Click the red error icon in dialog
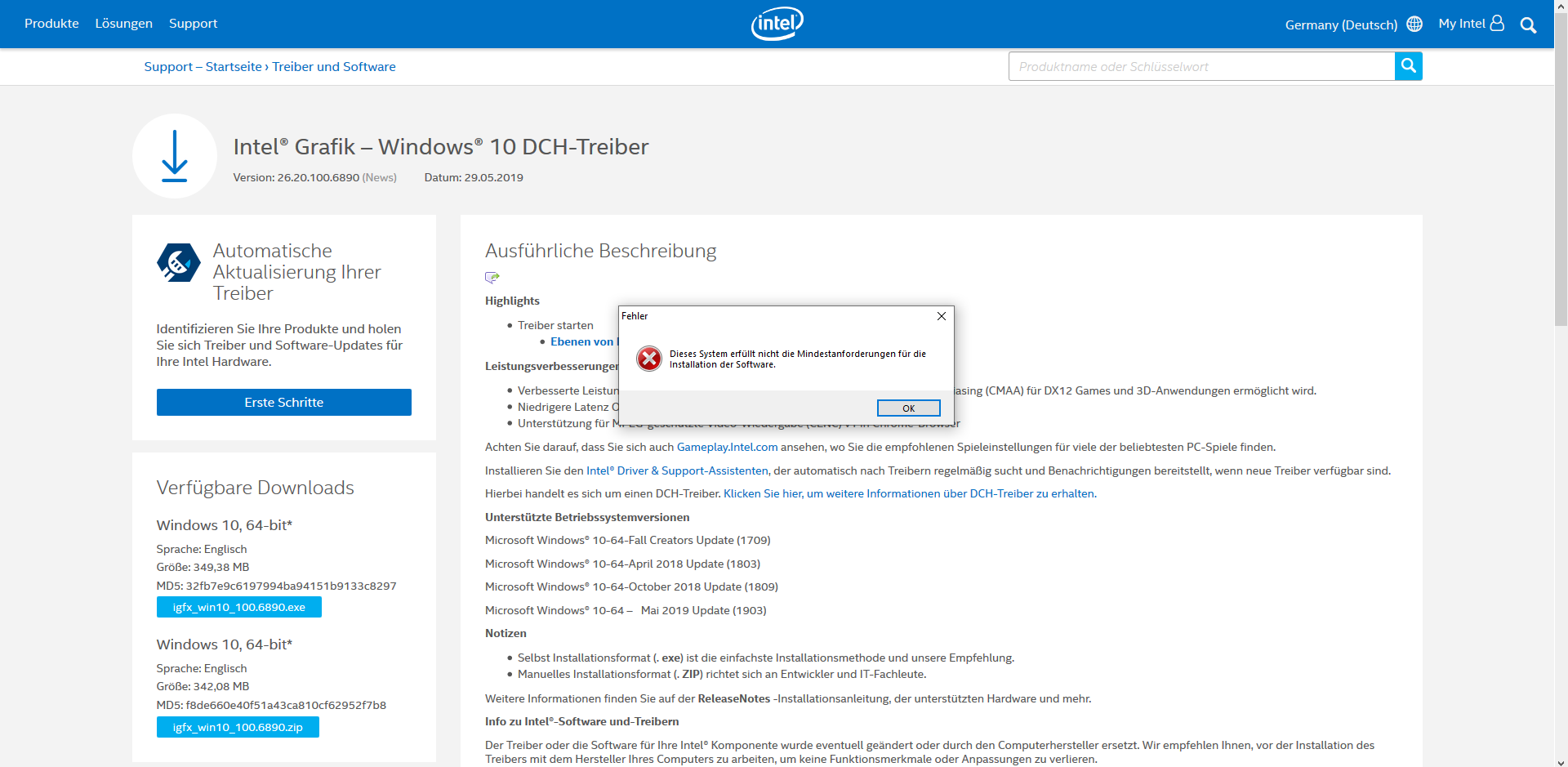1568x767 pixels. tap(649, 359)
